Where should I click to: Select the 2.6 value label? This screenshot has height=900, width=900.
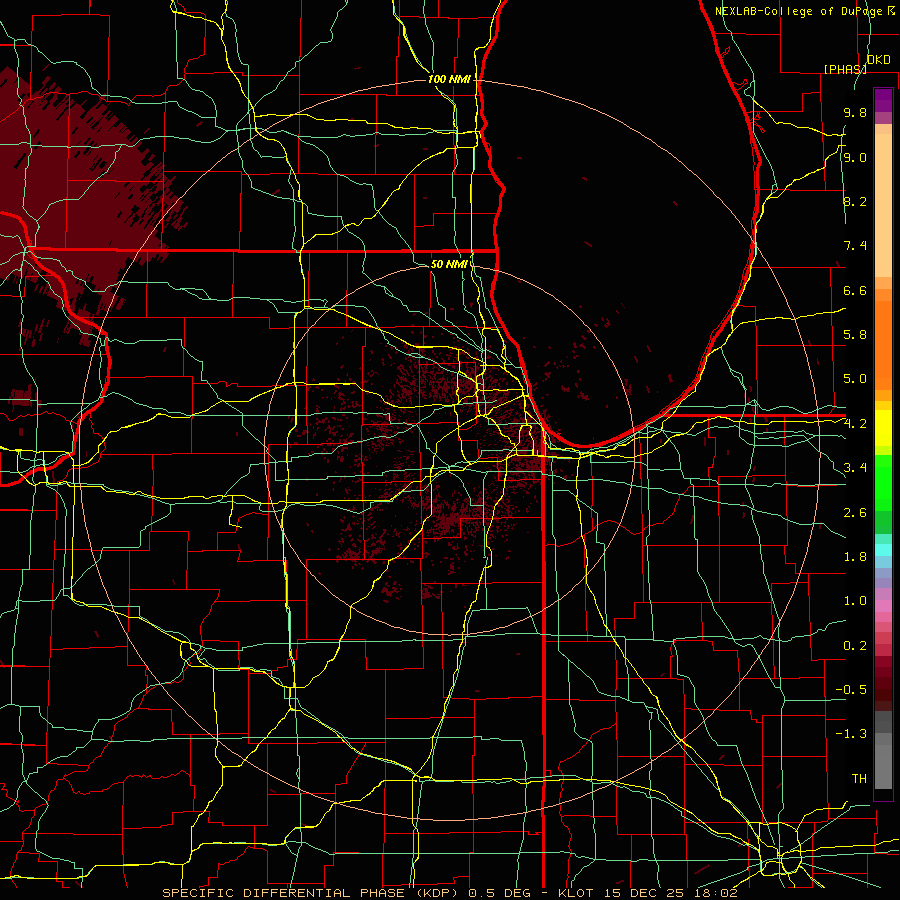tap(855, 513)
